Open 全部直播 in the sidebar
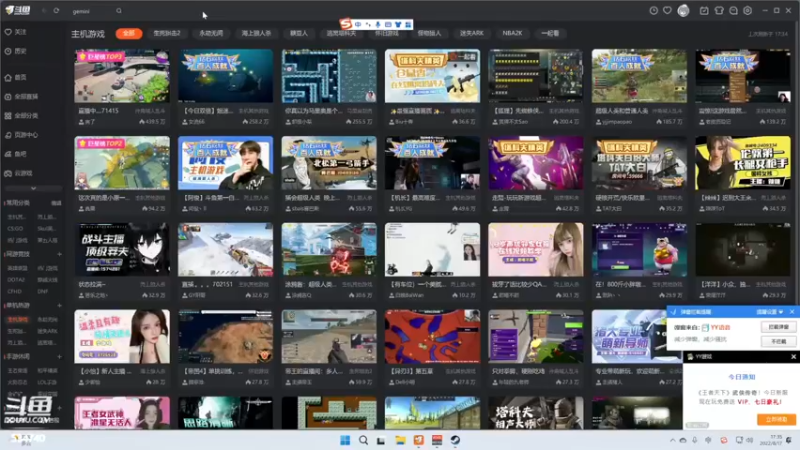 [21, 96]
